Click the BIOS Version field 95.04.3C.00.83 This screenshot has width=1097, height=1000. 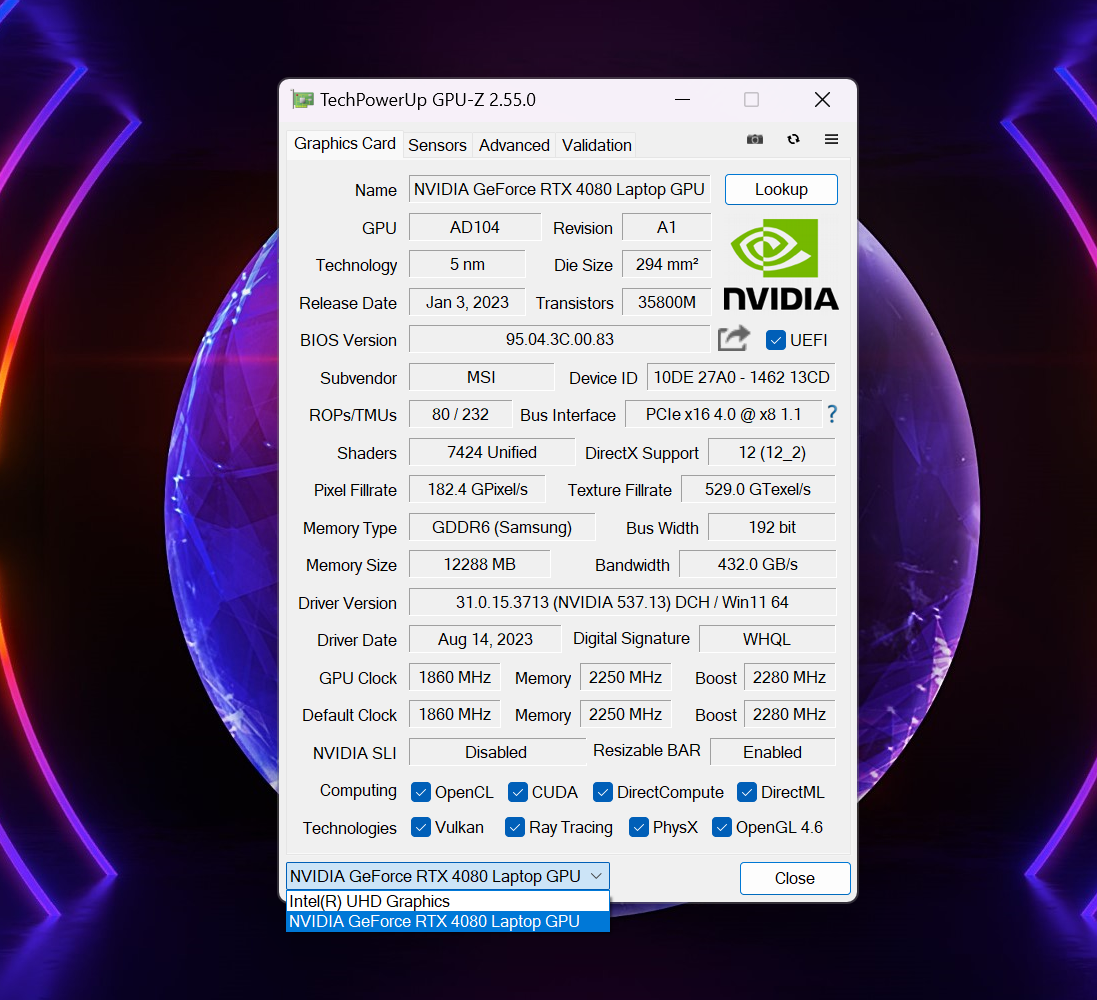click(560, 339)
